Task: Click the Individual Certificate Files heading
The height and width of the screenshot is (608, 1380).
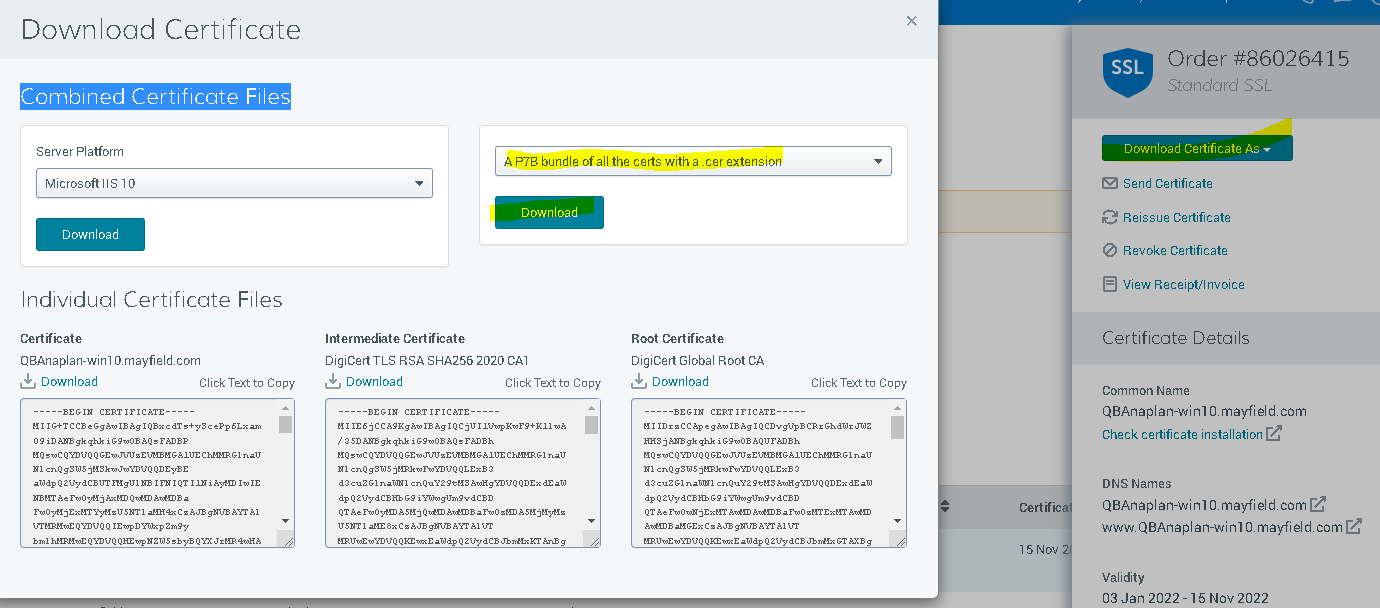Action: coord(152,300)
